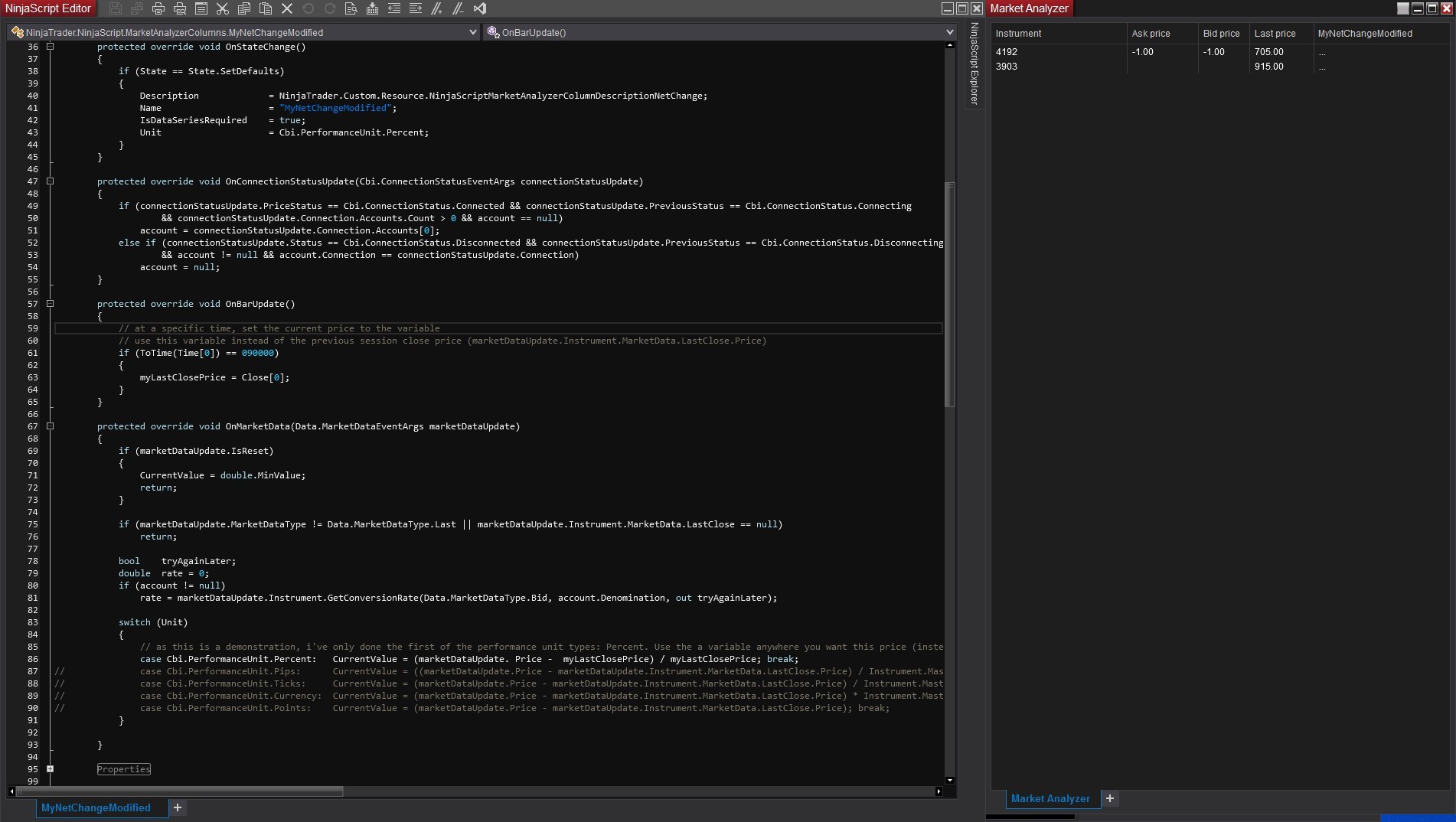Open the script in Visual Studio icon
The width and height of the screenshot is (1456, 822).
pyautogui.click(x=480, y=8)
